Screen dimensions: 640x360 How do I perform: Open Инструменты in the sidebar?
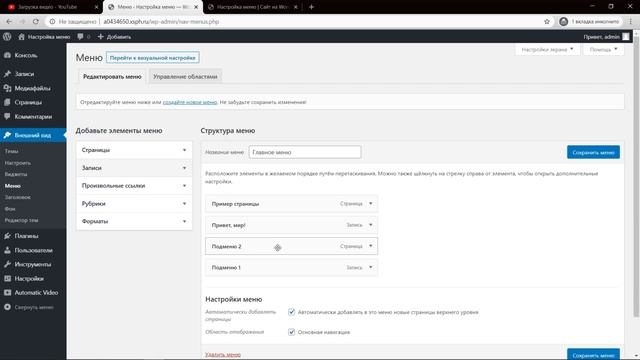tap(33, 264)
